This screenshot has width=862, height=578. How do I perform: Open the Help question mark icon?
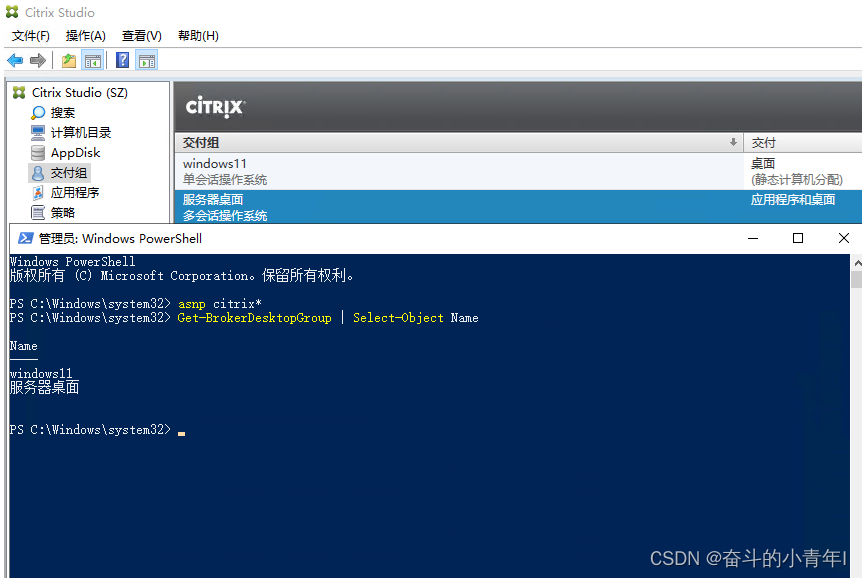point(122,61)
